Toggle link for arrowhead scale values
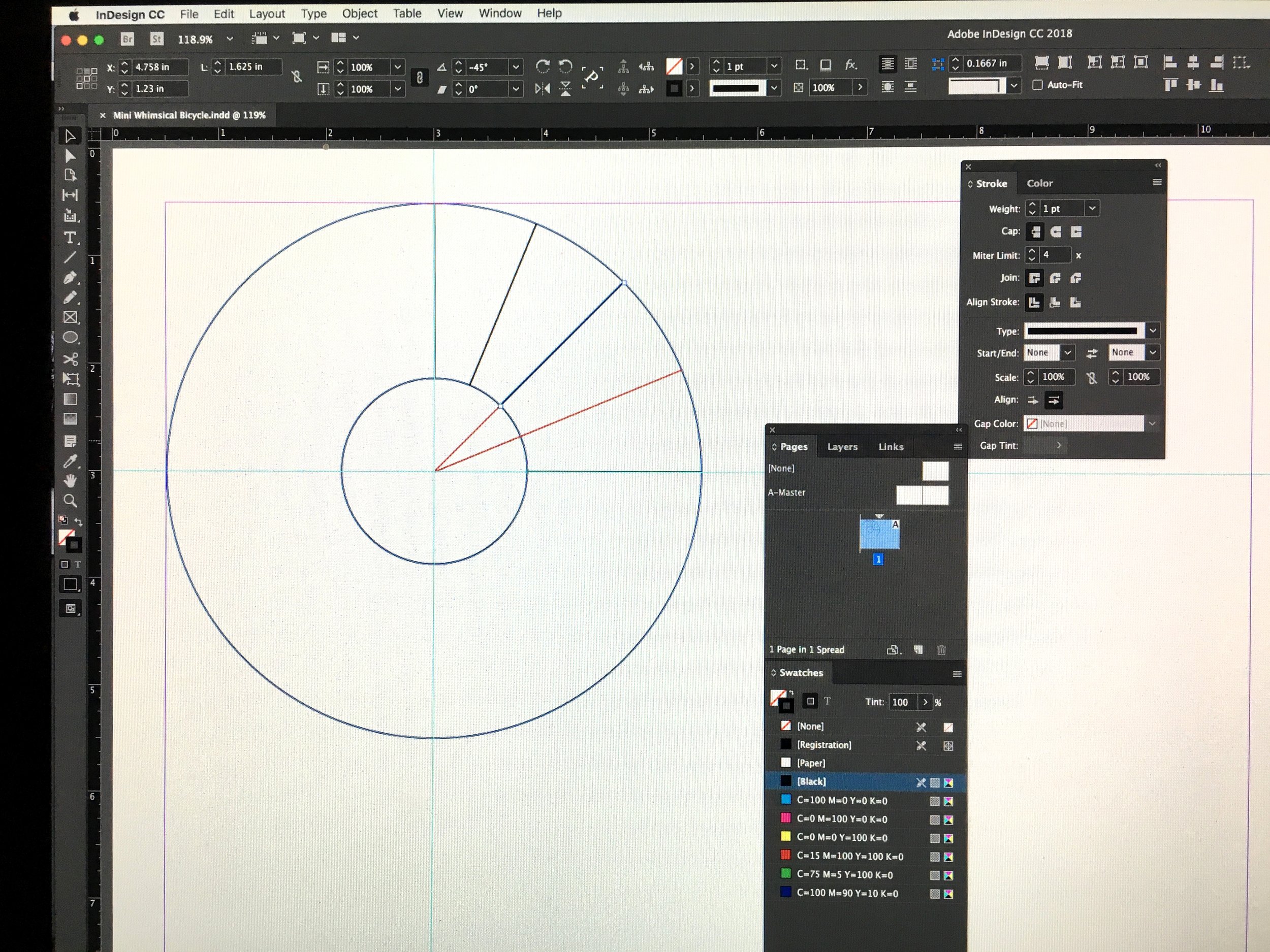Image resolution: width=1270 pixels, height=952 pixels. (1092, 378)
